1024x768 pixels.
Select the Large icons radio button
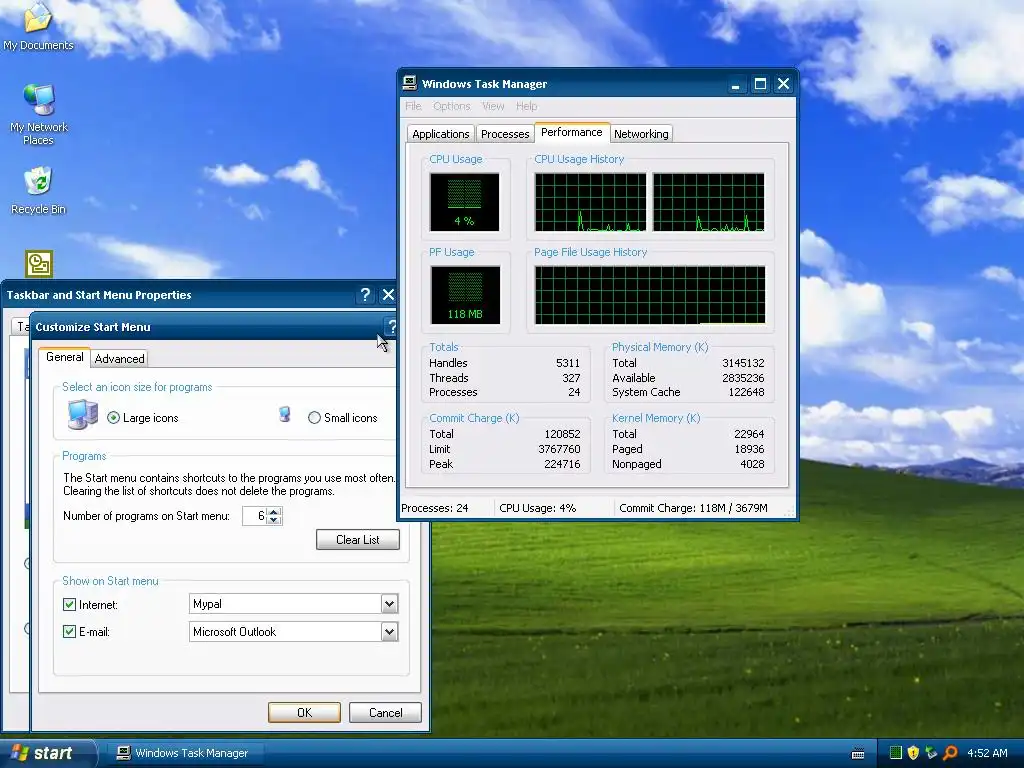click(114, 418)
